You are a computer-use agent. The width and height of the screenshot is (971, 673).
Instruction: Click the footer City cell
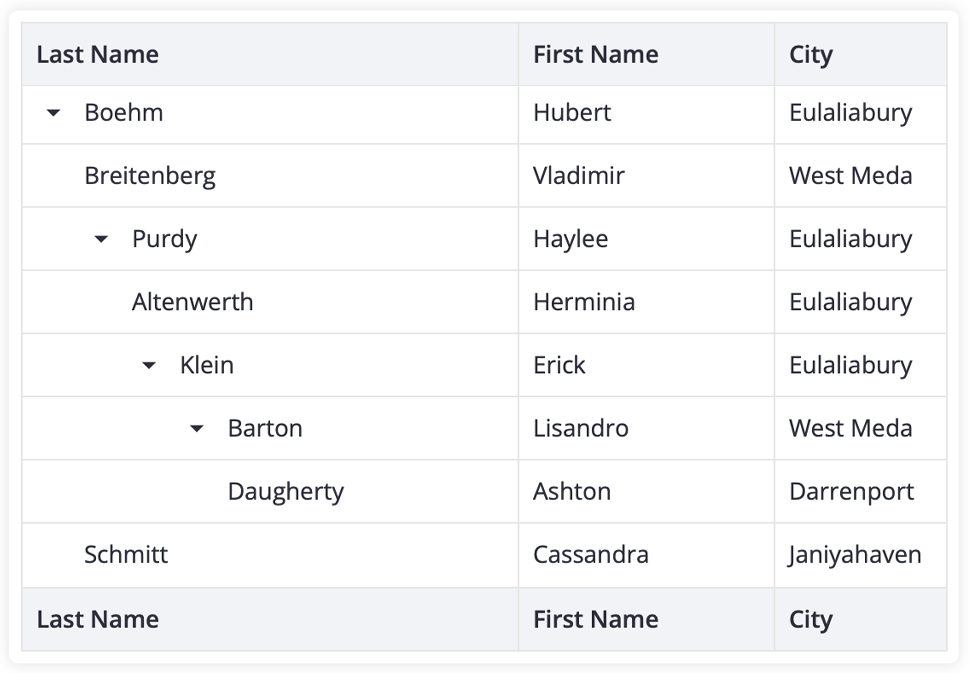pyautogui.click(x=861, y=619)
